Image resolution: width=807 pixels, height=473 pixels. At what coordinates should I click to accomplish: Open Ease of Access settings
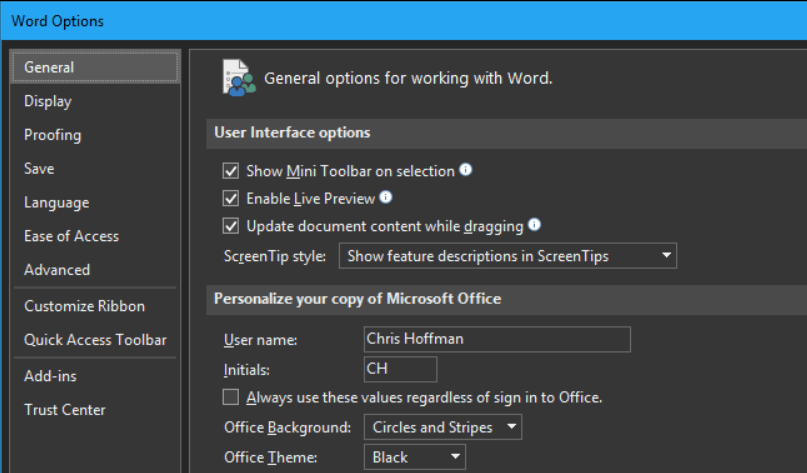tap(72, 236)
